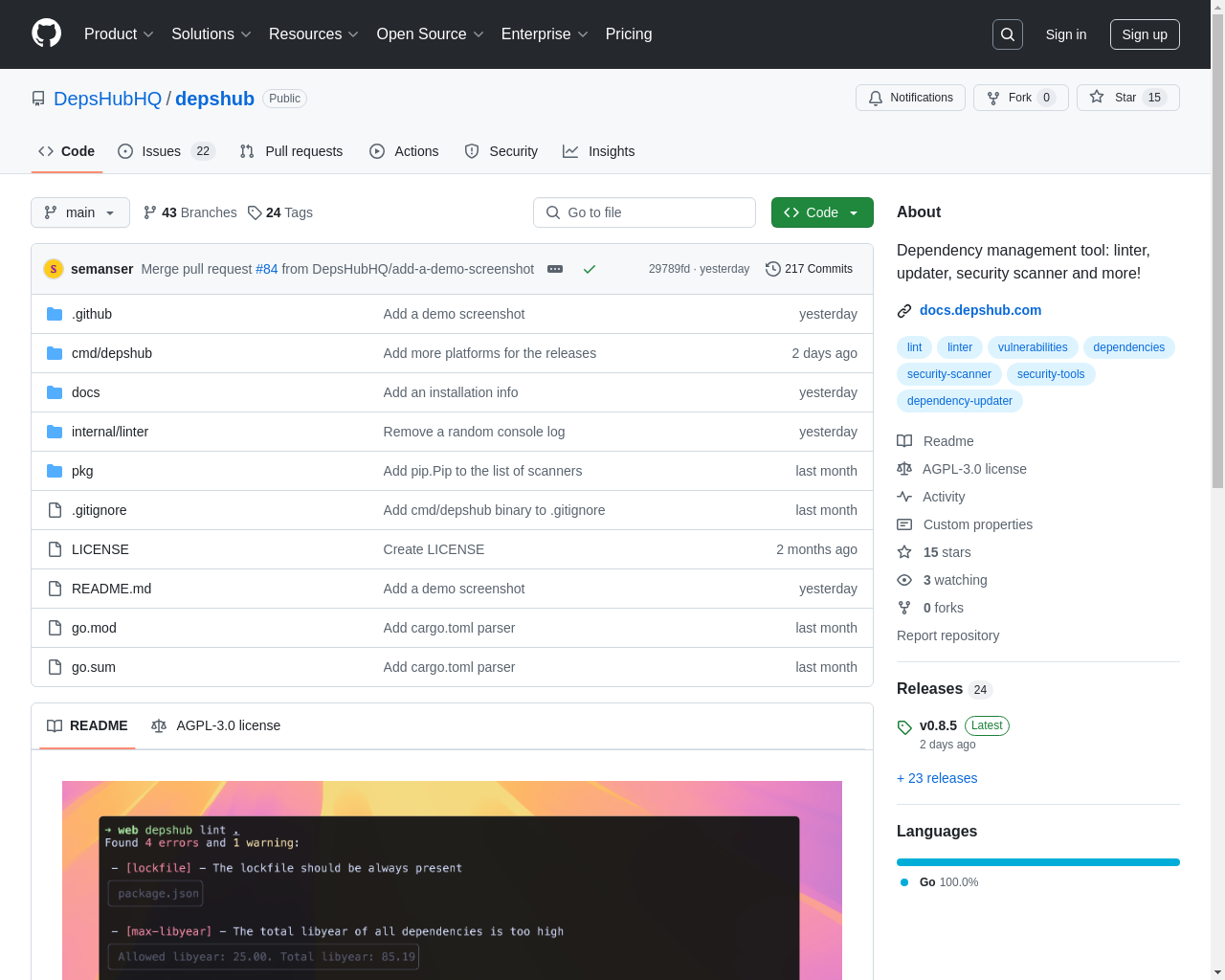
Task: Click the docs folder icon
Action: pos(55,392)
